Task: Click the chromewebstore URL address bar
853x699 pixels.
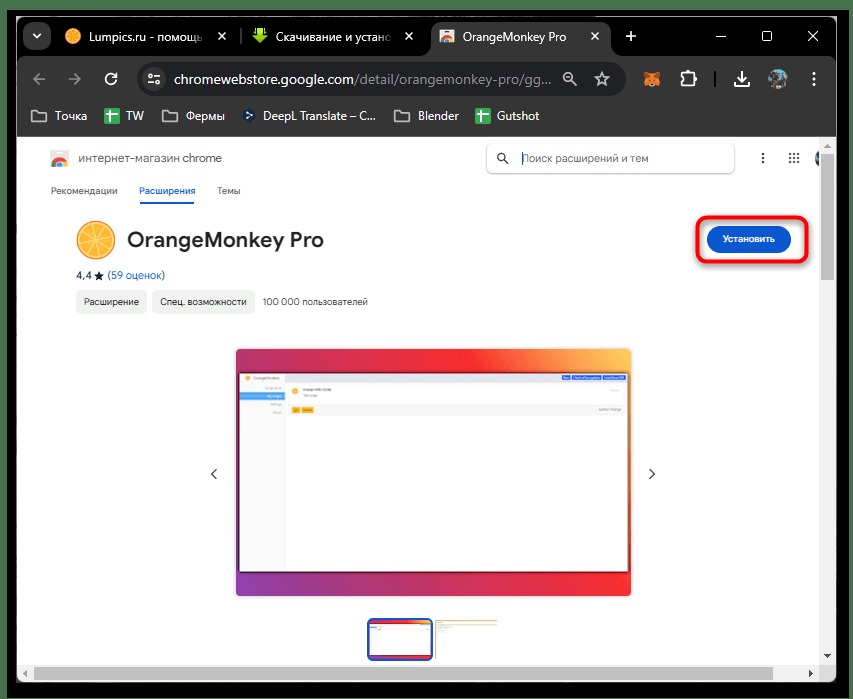Action: click(362, 79)
